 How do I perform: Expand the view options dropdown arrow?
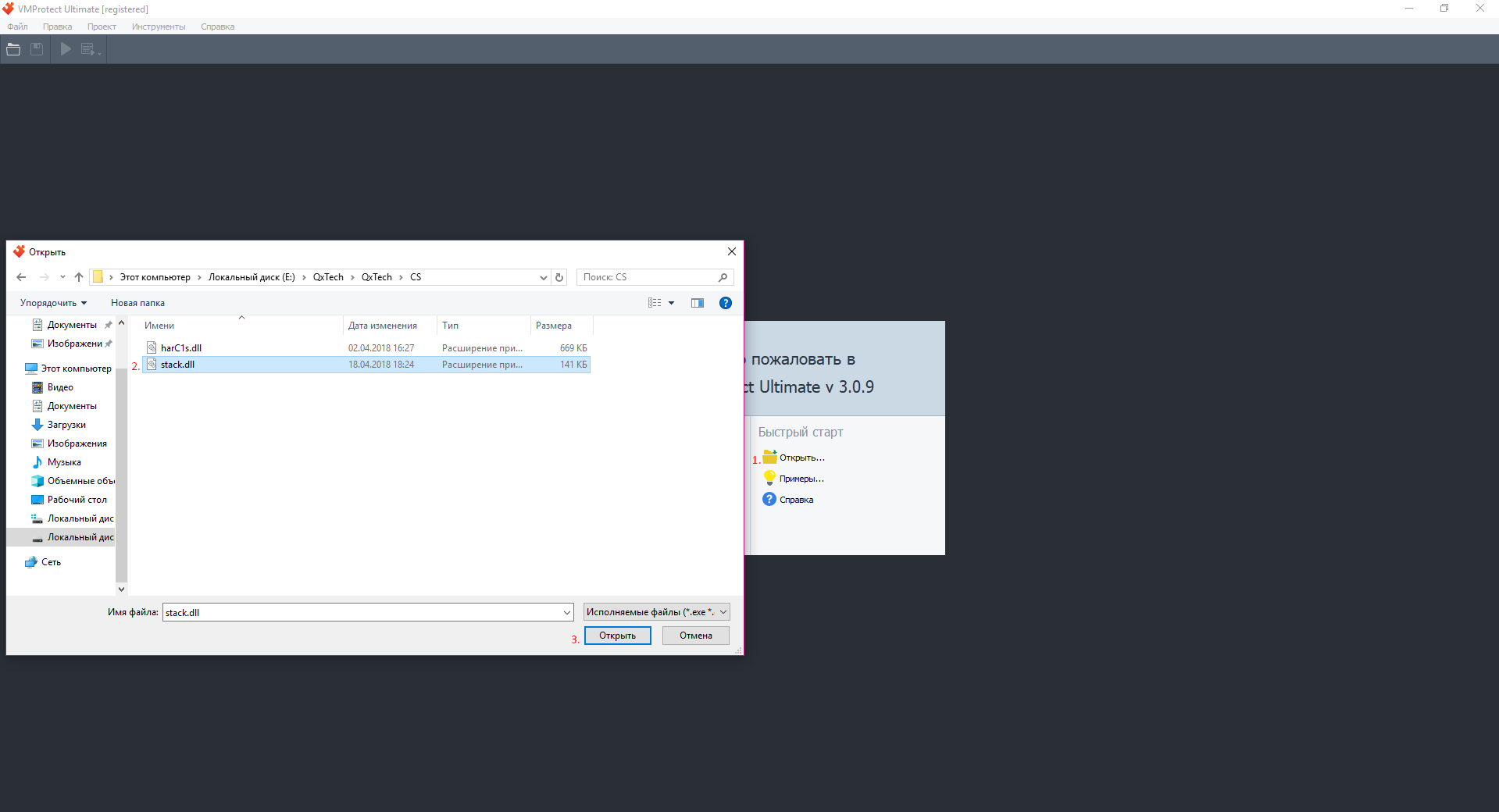point(671,303)
